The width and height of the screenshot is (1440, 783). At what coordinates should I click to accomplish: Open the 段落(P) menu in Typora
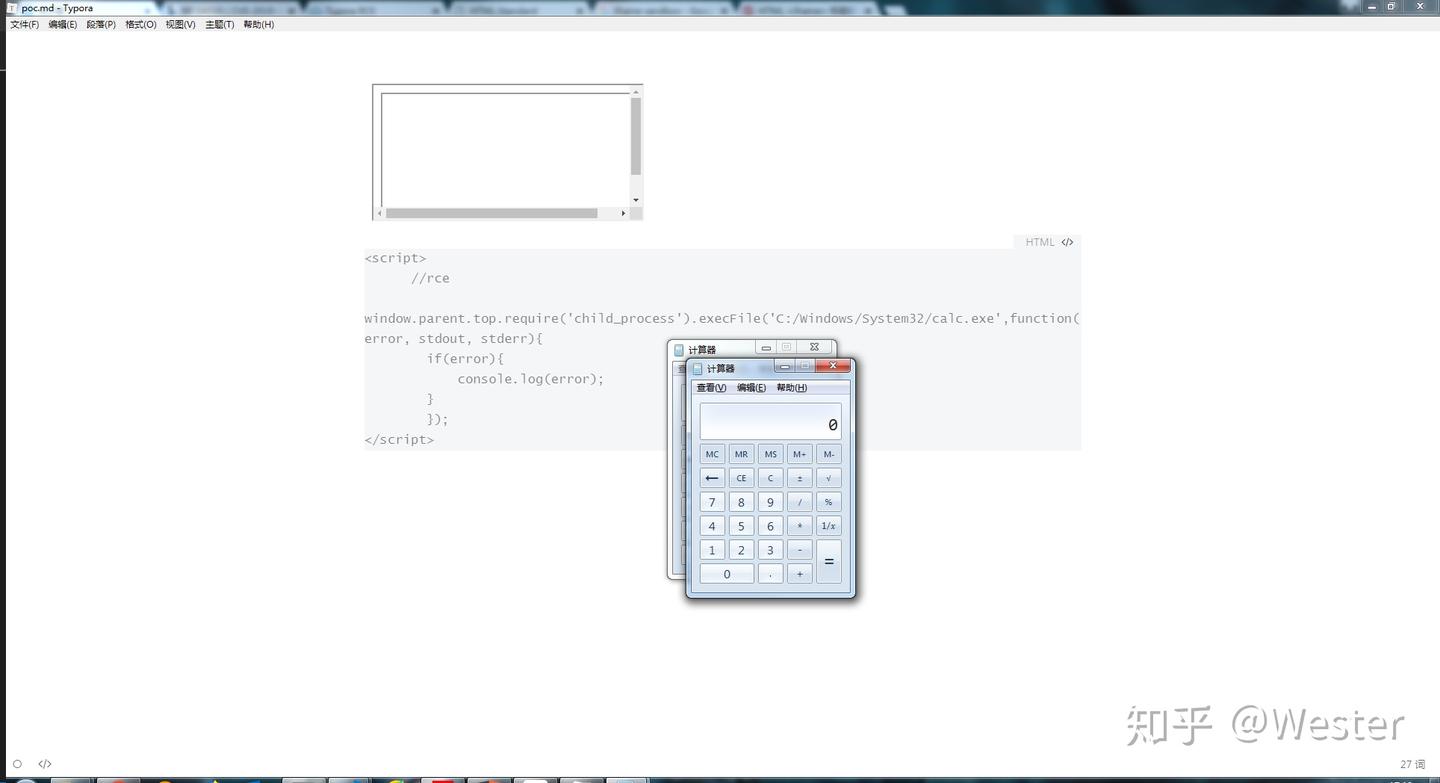click(101, 24)
